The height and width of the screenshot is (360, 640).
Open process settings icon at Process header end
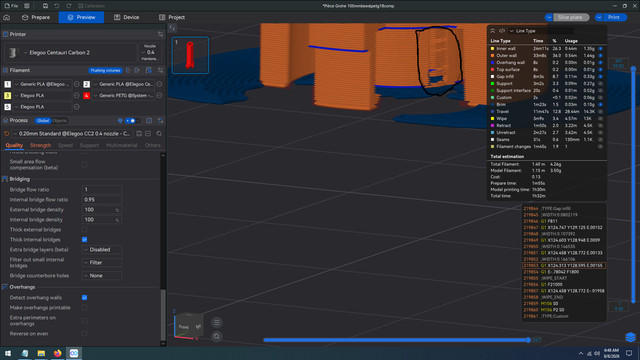(160, 120)
